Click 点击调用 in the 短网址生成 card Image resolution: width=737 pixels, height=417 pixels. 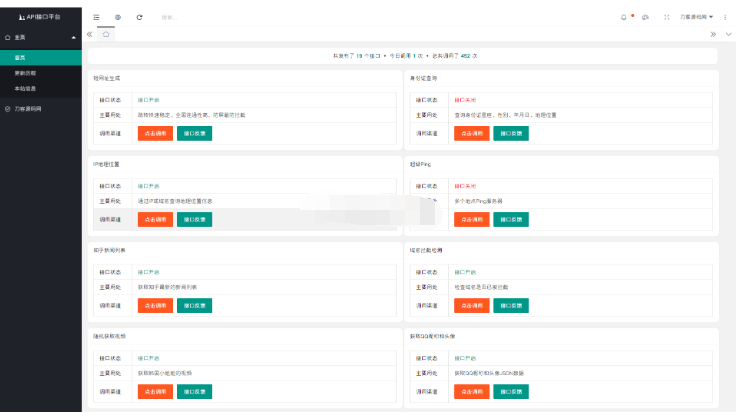(155, 133)
